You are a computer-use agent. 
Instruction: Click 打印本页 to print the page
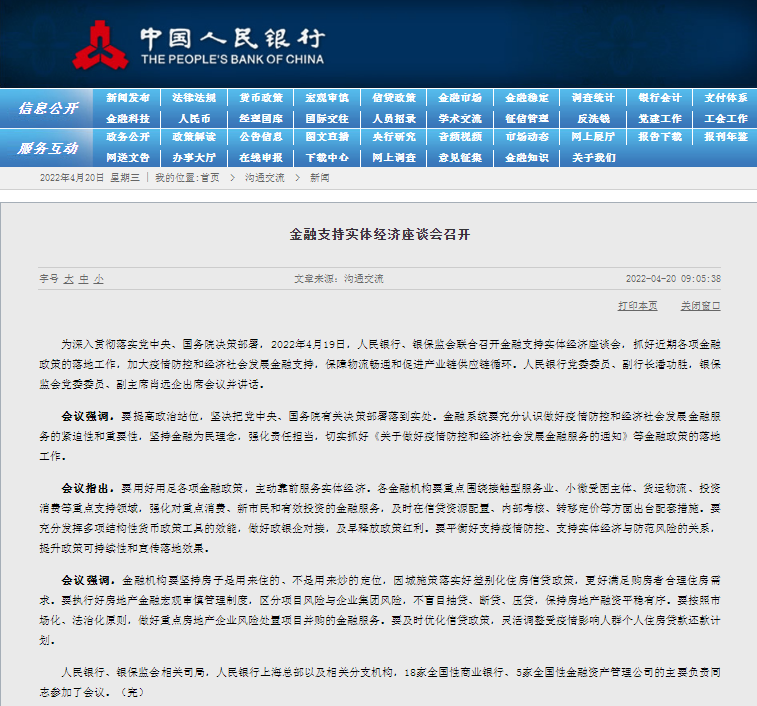click(637, 306)
